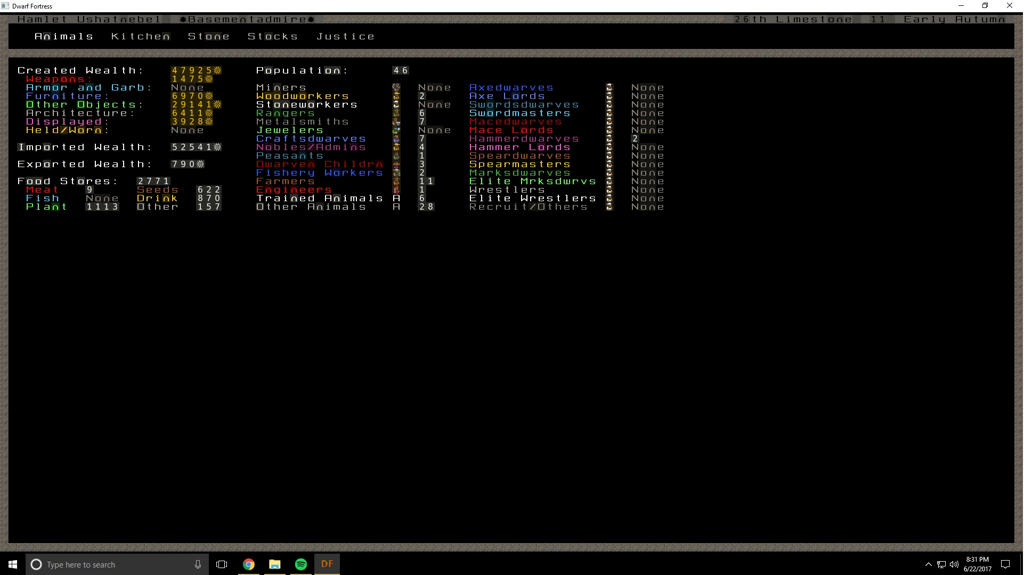The image size is (1024, 575).
Task: Click the Trained Animals 'A' symbol
Action: 397,199
